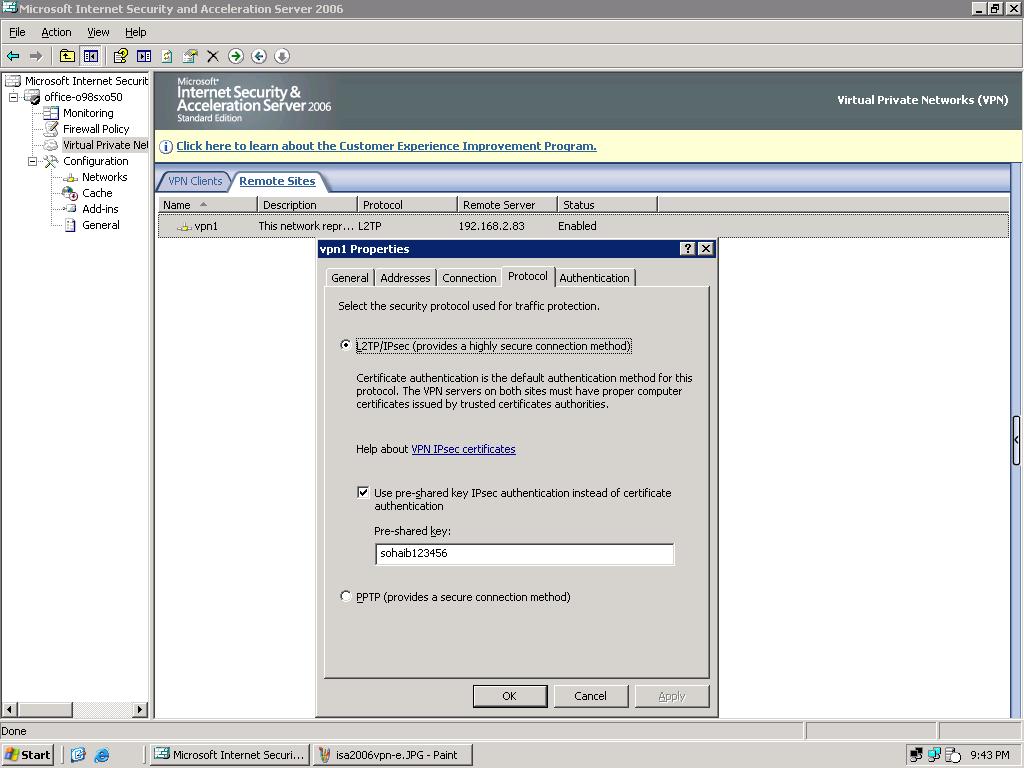
Task: Uncheck Use pre-shared key IPsec authentication
Action: 363,492
